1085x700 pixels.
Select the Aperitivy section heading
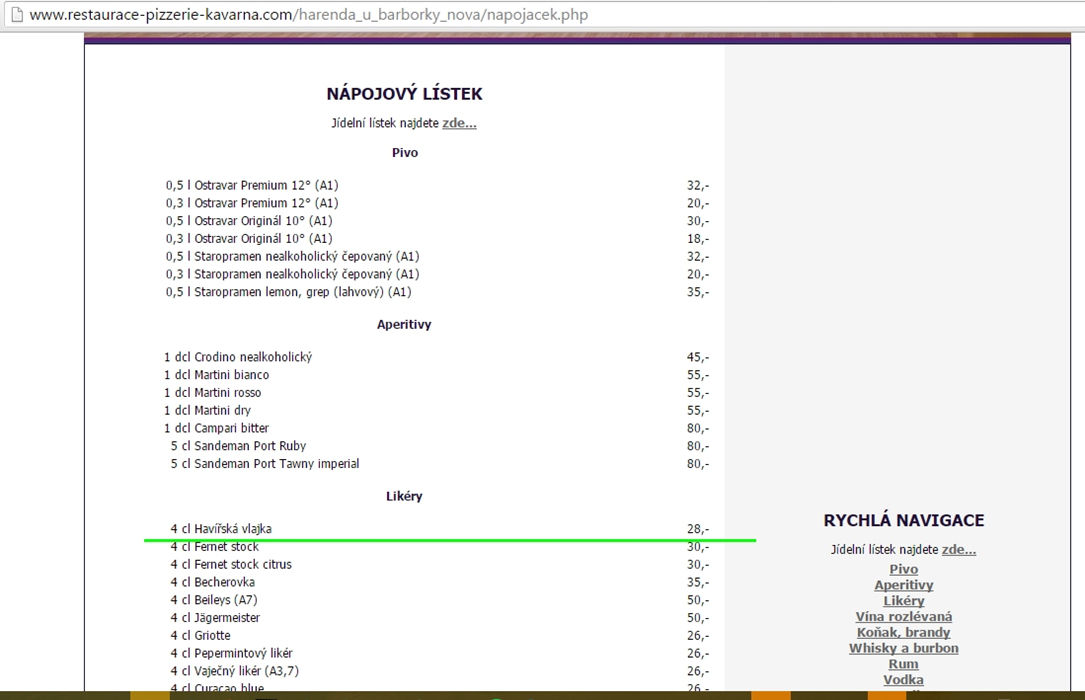404,324
